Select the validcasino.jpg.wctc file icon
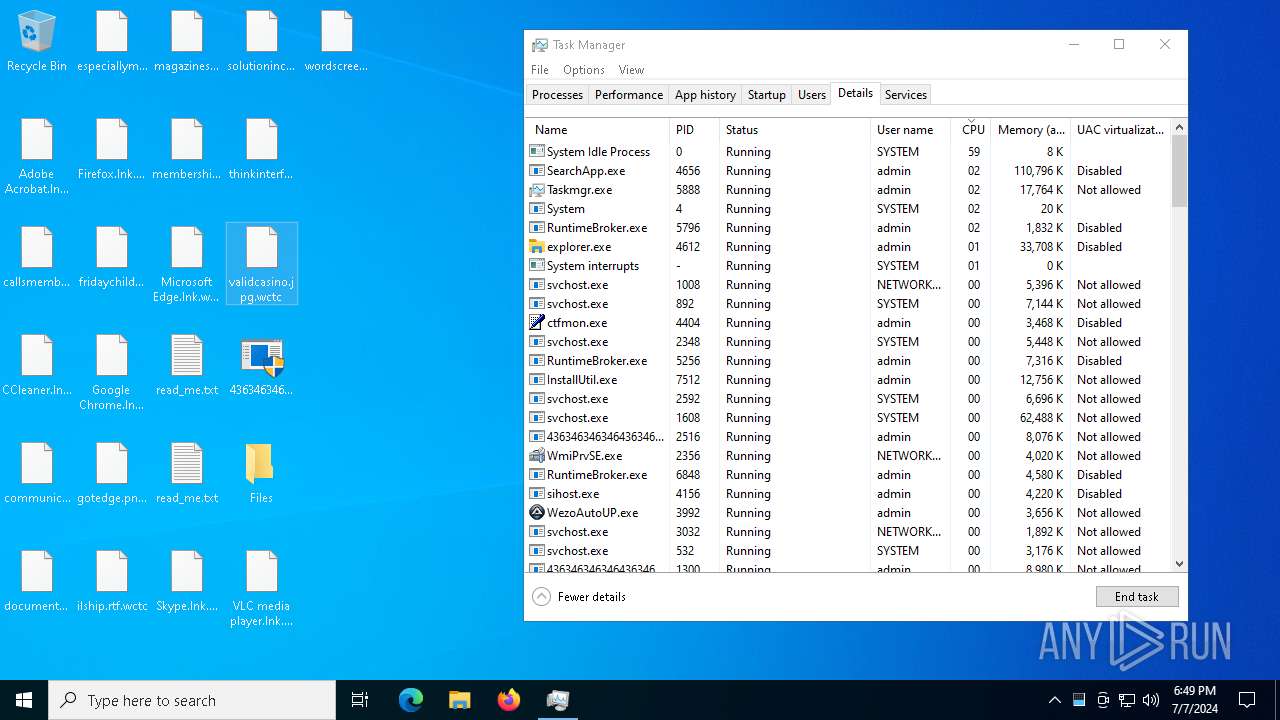This screenshot has height=720, width=1280. [262, 263]
